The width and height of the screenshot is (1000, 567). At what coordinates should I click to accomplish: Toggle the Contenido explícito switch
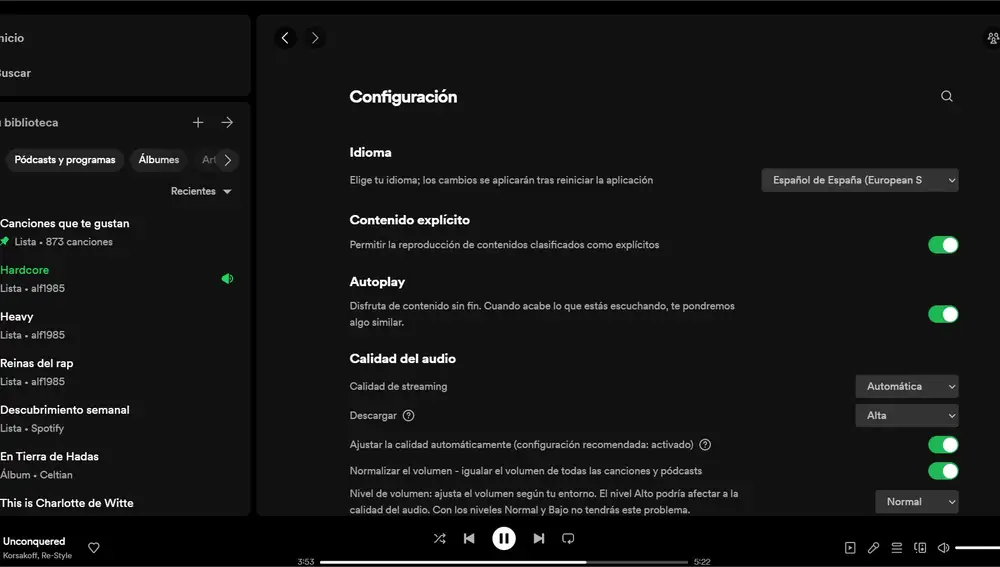coord(943,245)
